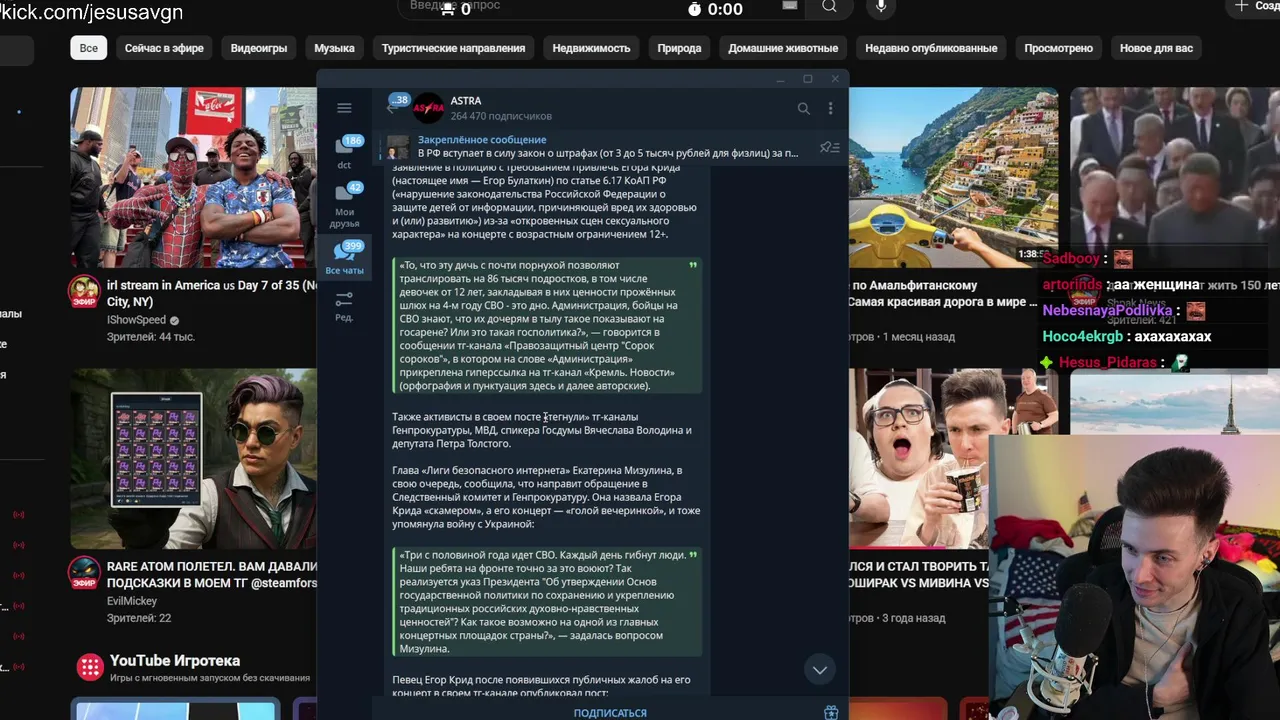Open the YouTube Игротека section icon
Image resolution: width=1280 pixels, height=720 pixels.
click(x=90, y=667)
